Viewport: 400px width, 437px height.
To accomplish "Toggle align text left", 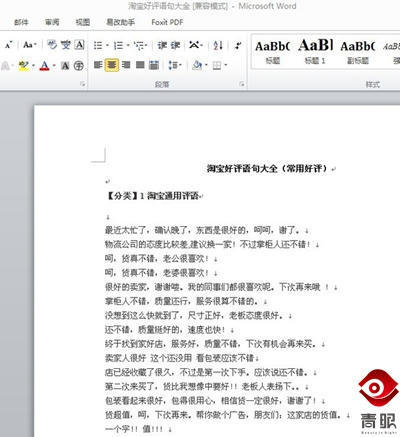I will (x=98, y=65).
